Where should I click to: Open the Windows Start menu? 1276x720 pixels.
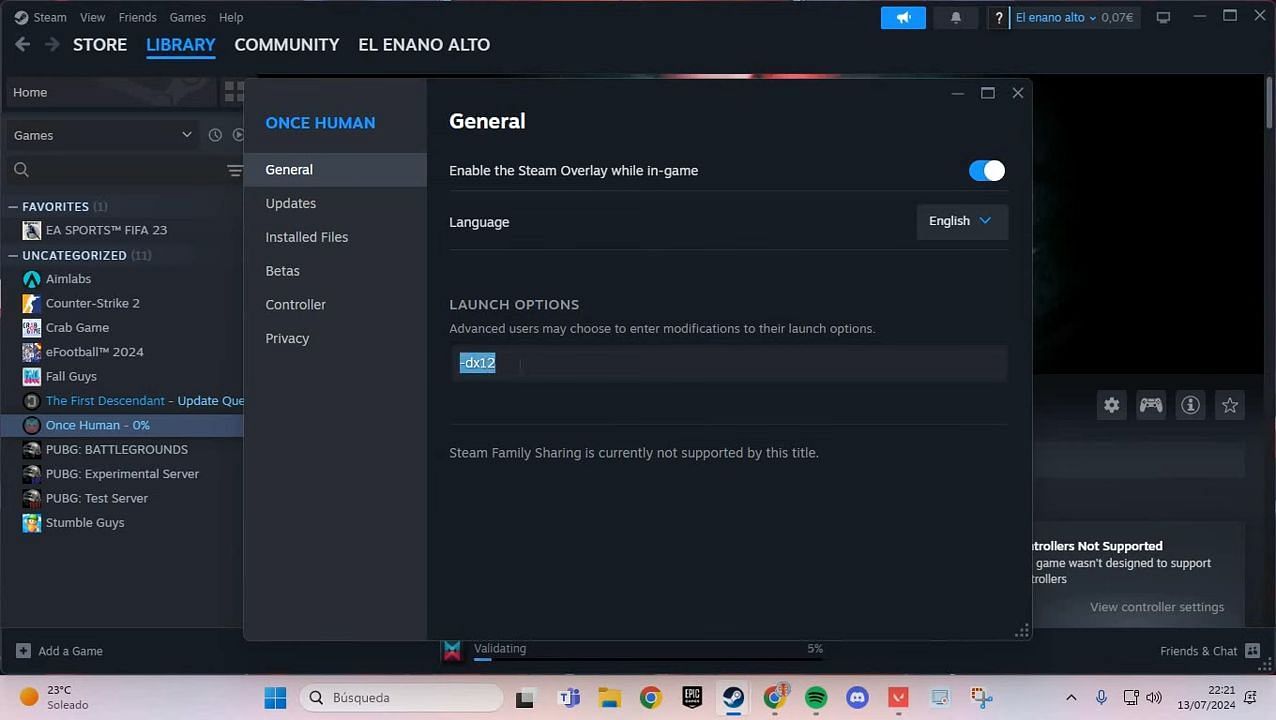[x=275, y=698]
